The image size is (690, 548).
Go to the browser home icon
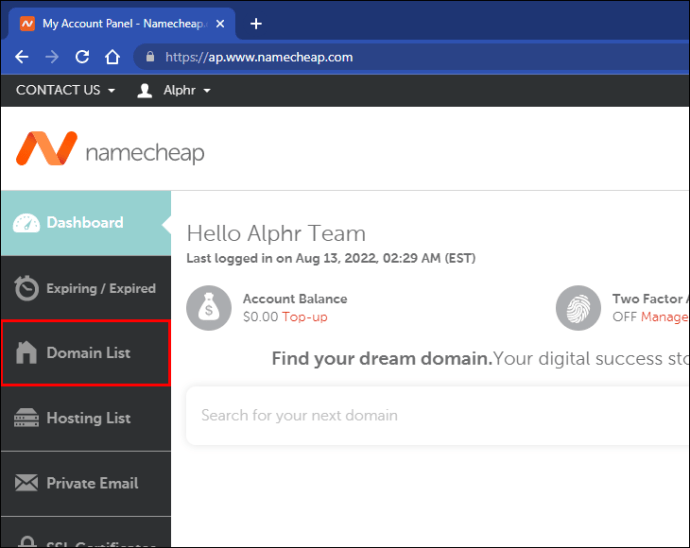(x=113, y=57)
